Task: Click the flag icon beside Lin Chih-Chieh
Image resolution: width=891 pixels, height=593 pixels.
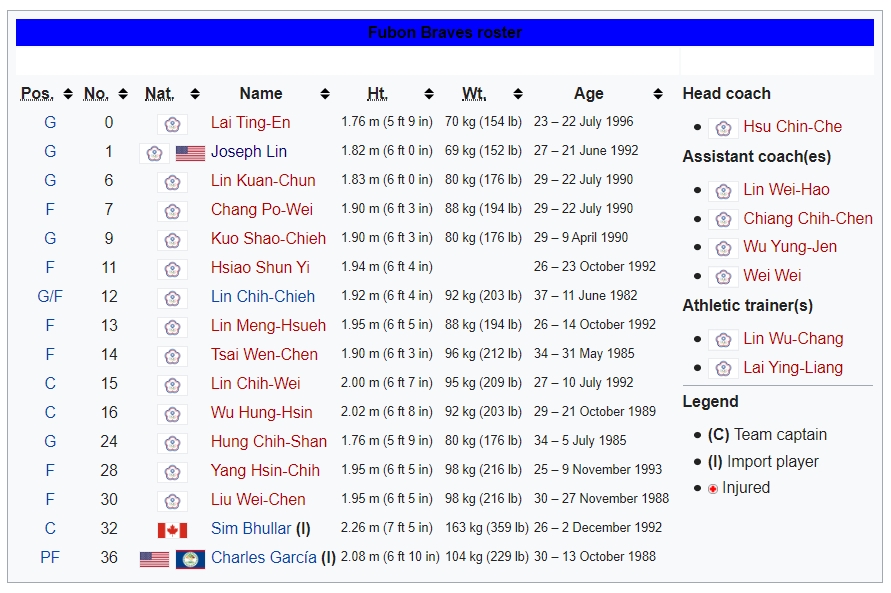Action: point(172,298)
